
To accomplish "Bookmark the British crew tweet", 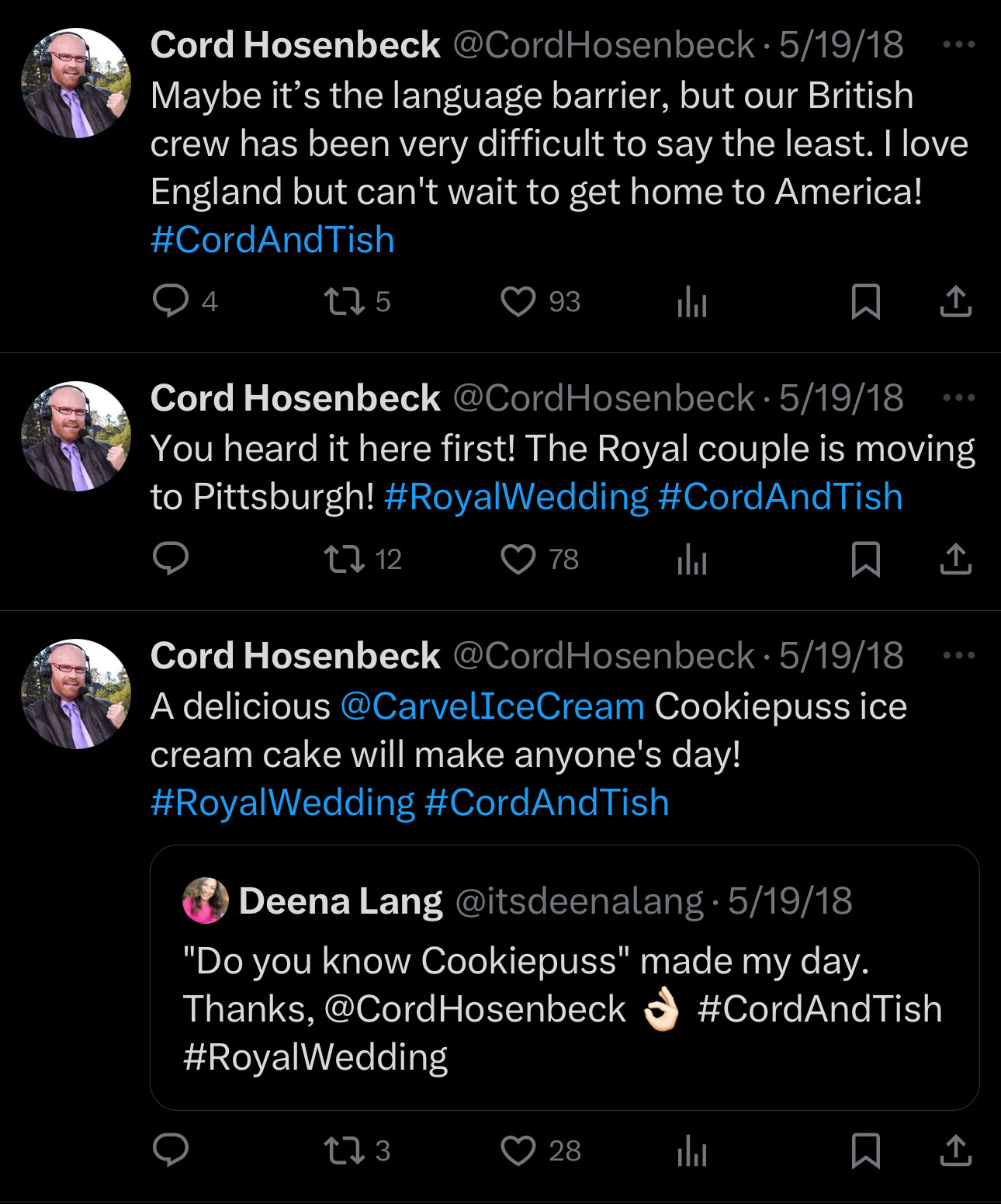I will click(x=865, y=301).
